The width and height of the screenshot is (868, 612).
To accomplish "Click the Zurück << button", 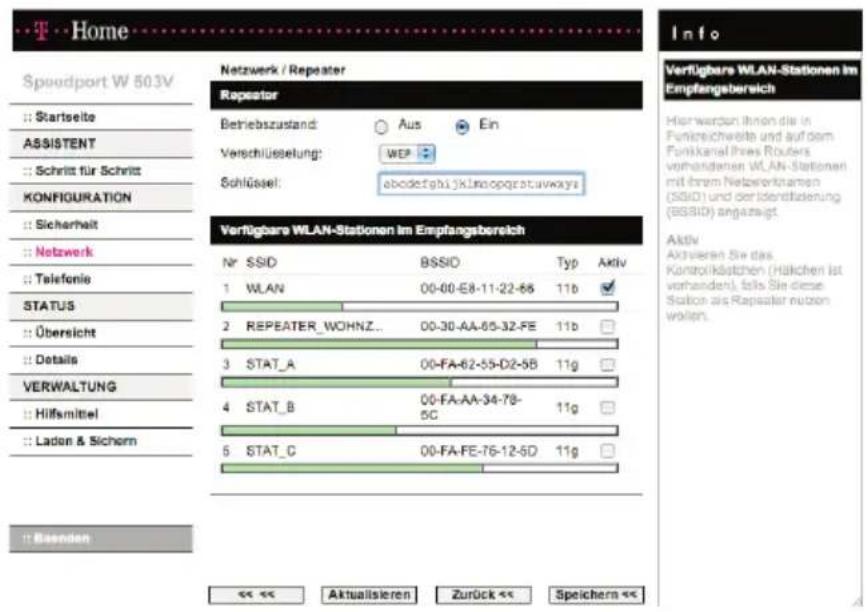I will coord(483,595).
